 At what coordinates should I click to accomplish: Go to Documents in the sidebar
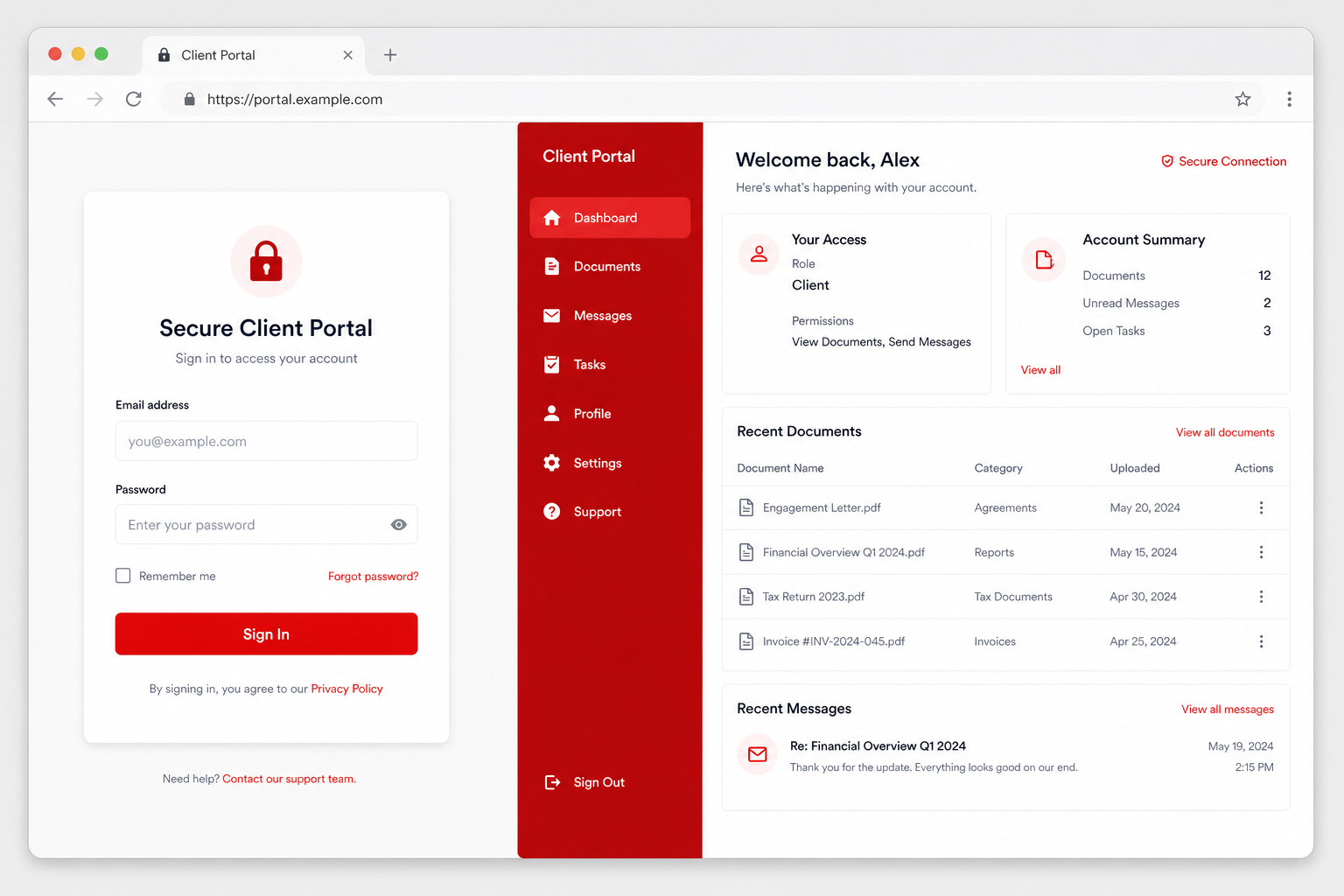610,267
